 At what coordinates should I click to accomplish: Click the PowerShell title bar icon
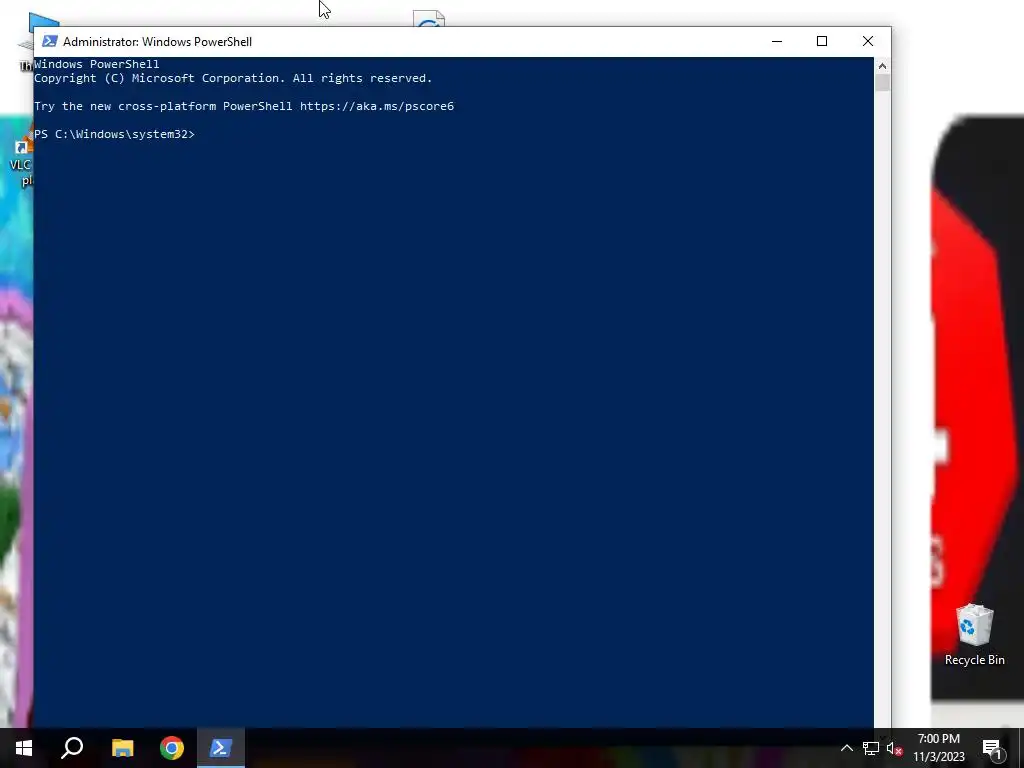click(x=49, y=41)
